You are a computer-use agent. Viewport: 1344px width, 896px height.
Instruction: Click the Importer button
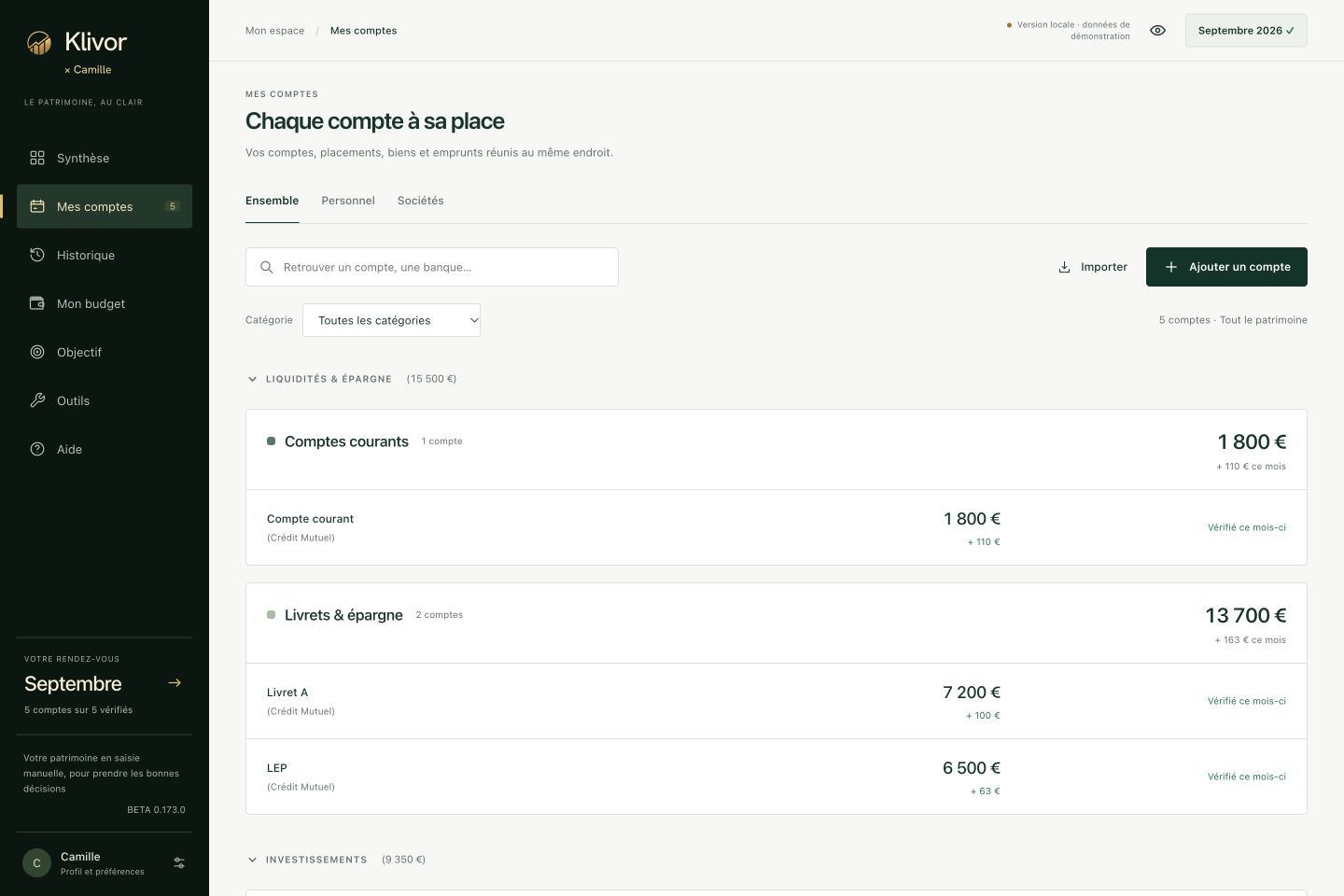tap(1092, 267)
